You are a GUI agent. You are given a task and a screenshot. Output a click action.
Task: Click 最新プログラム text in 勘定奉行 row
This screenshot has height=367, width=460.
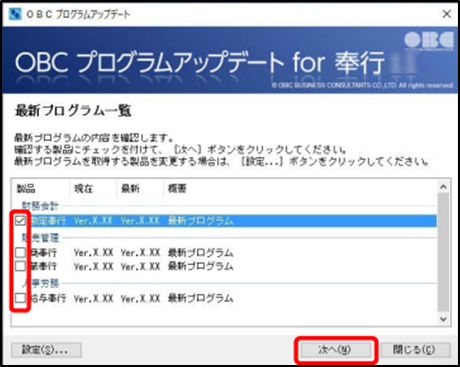pos(200,221)
